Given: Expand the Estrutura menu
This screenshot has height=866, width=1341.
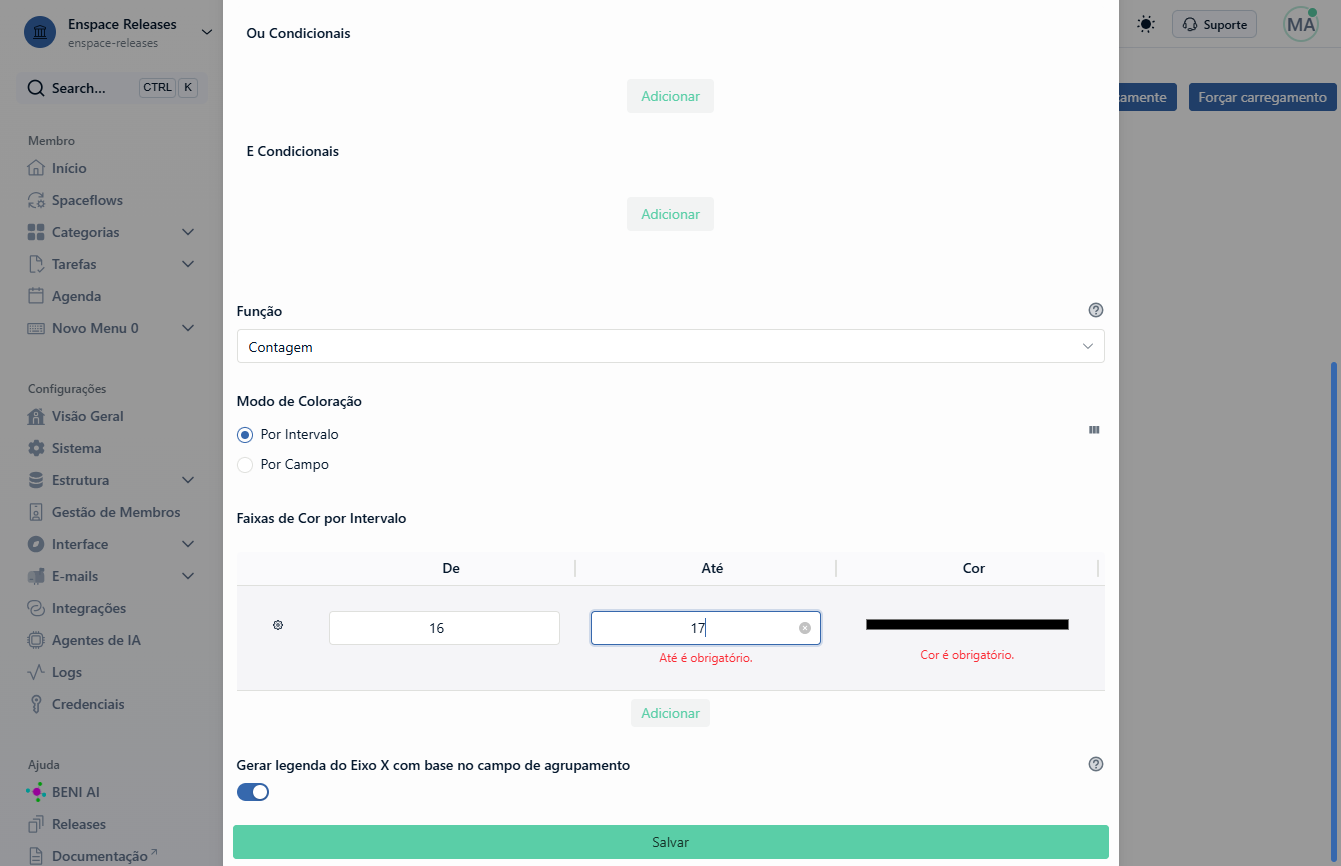Looking at the screenshot, I should pos(188,480).
